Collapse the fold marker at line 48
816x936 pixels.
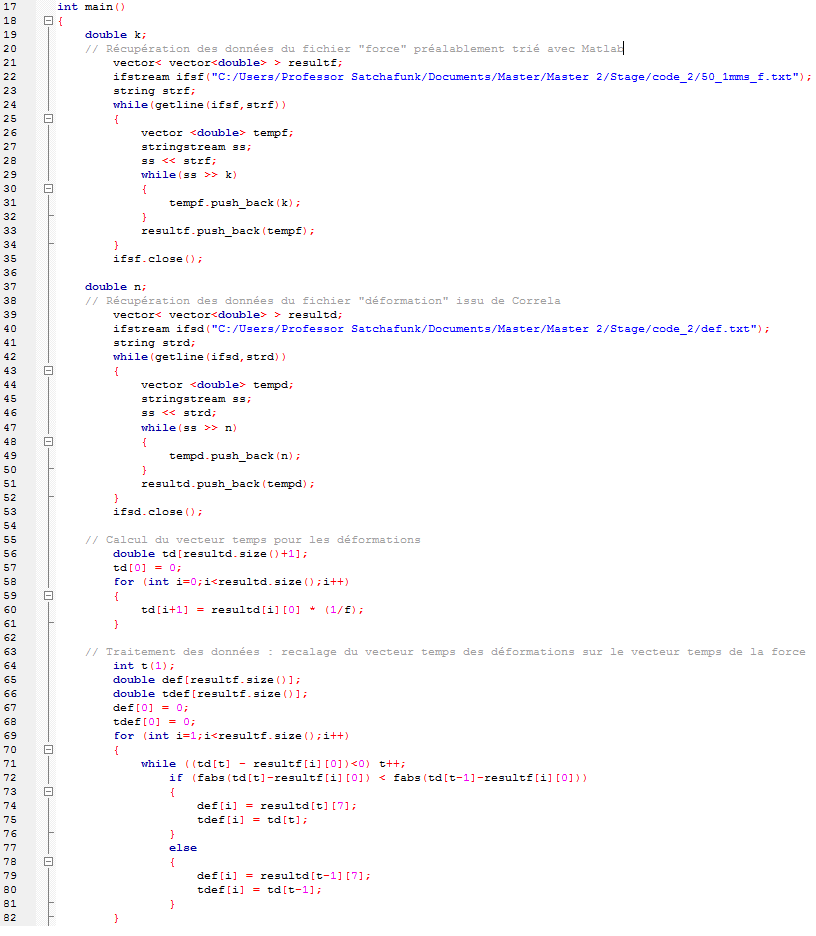[48, 442]
